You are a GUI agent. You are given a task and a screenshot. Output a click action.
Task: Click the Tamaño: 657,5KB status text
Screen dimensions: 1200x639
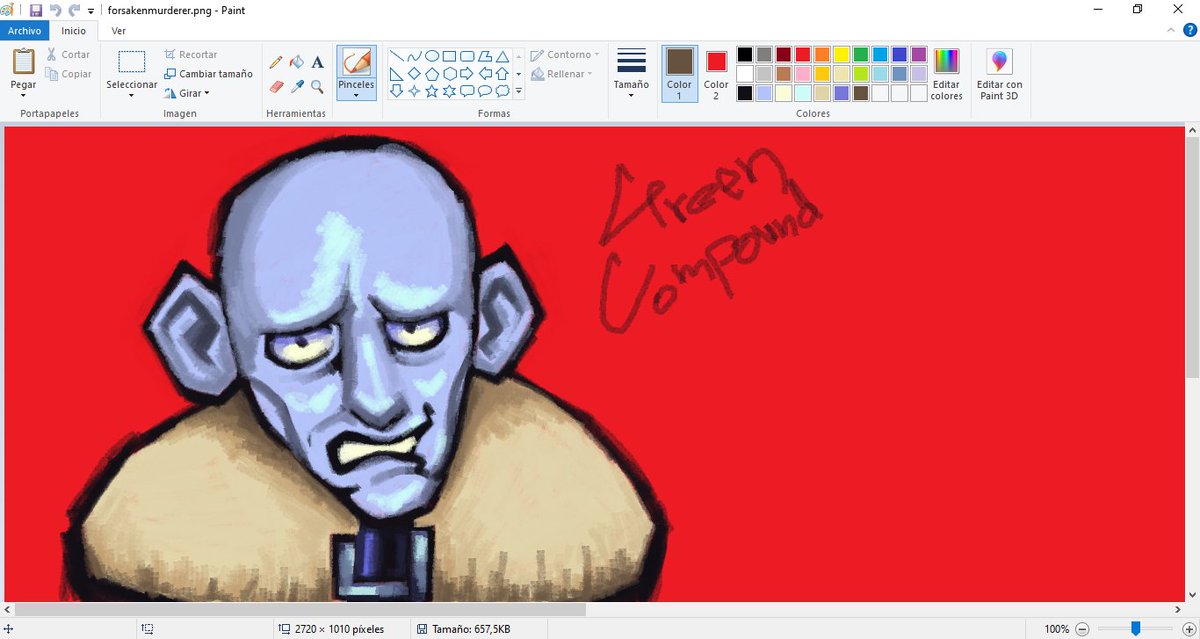click(471, 629)
